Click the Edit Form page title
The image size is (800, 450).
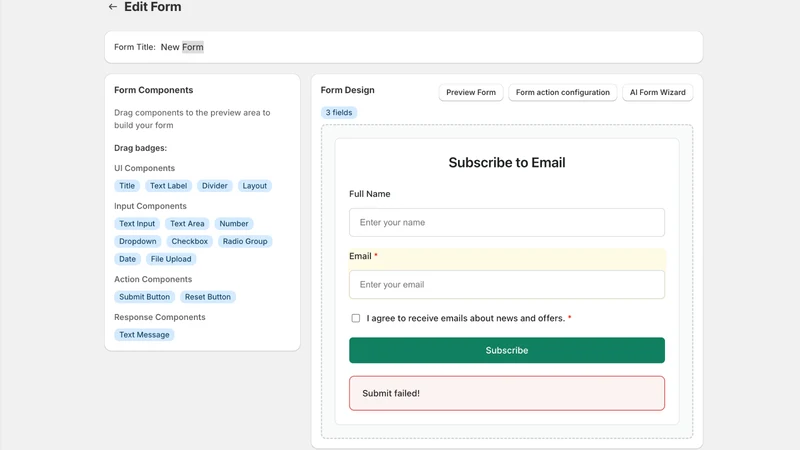coord(153,7)
